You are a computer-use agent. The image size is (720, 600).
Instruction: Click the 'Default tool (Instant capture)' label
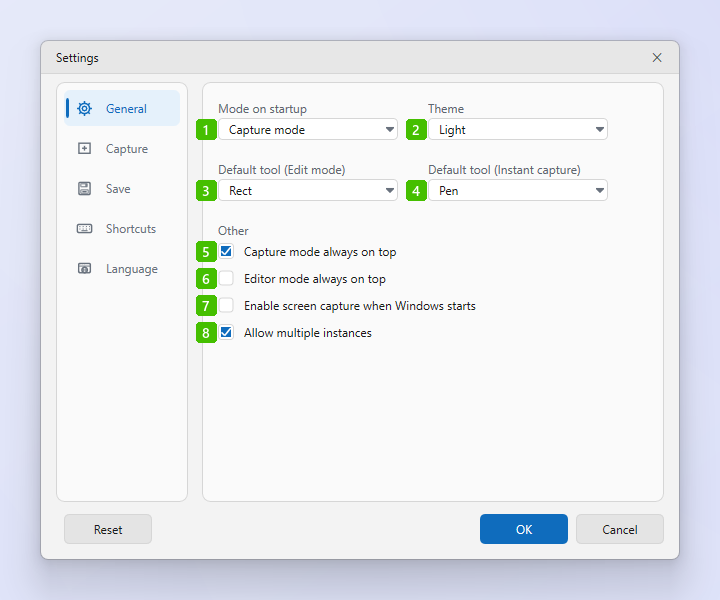[504, 170]
